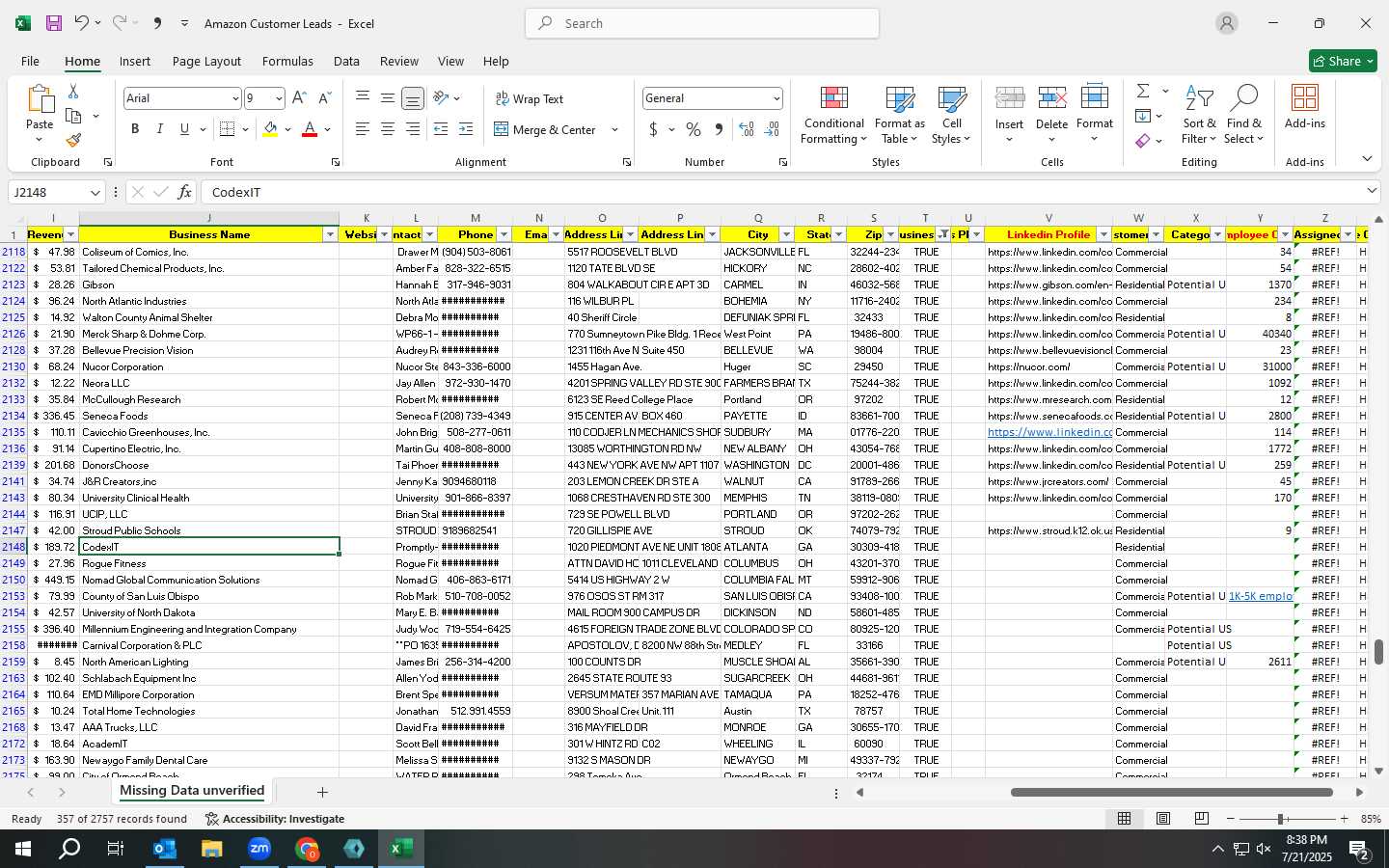Click the Cut scissors icon
The image size is (1389, 868).
point(73,91)
